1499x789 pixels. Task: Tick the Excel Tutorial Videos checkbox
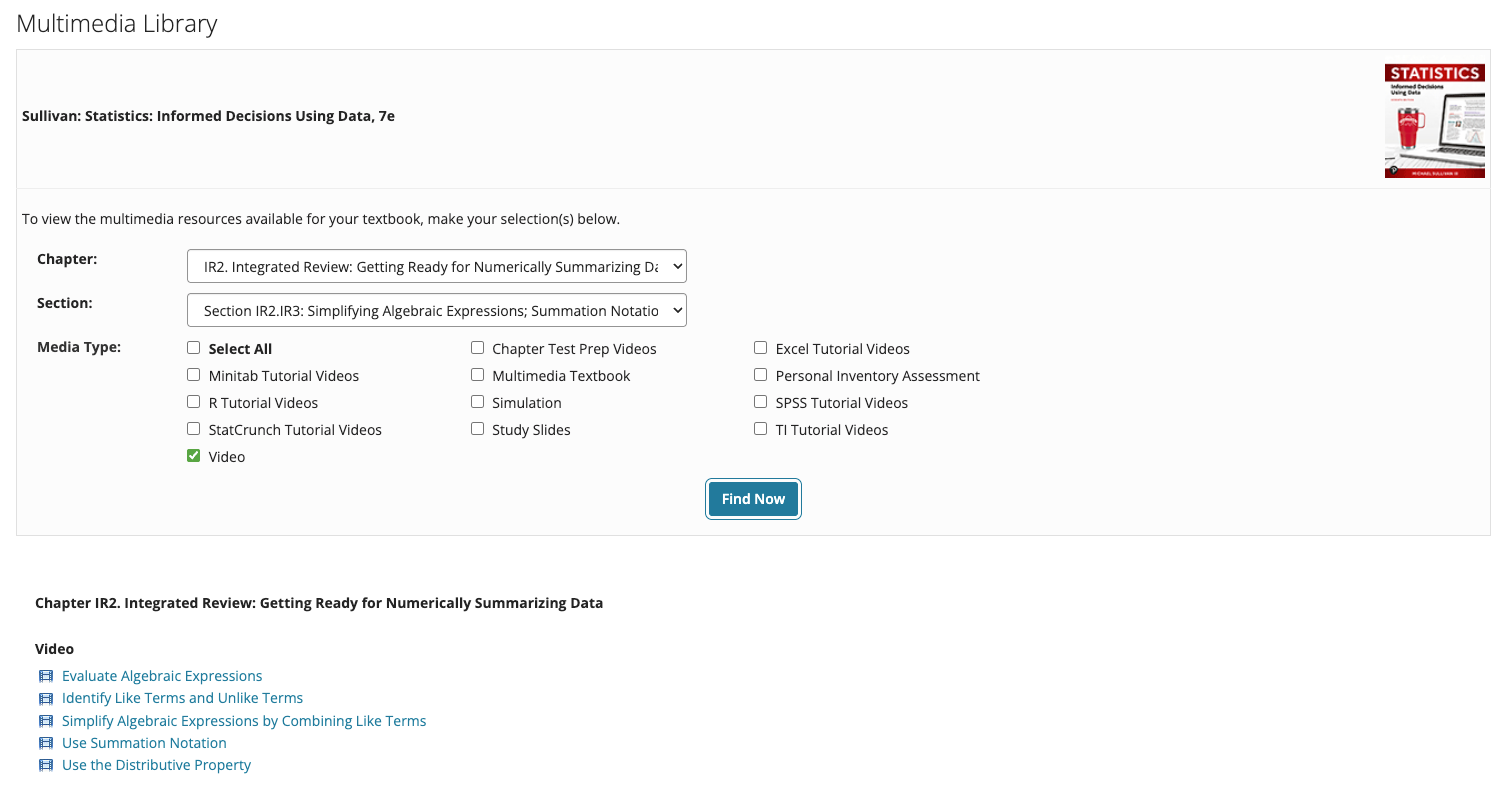click(761, 348)
